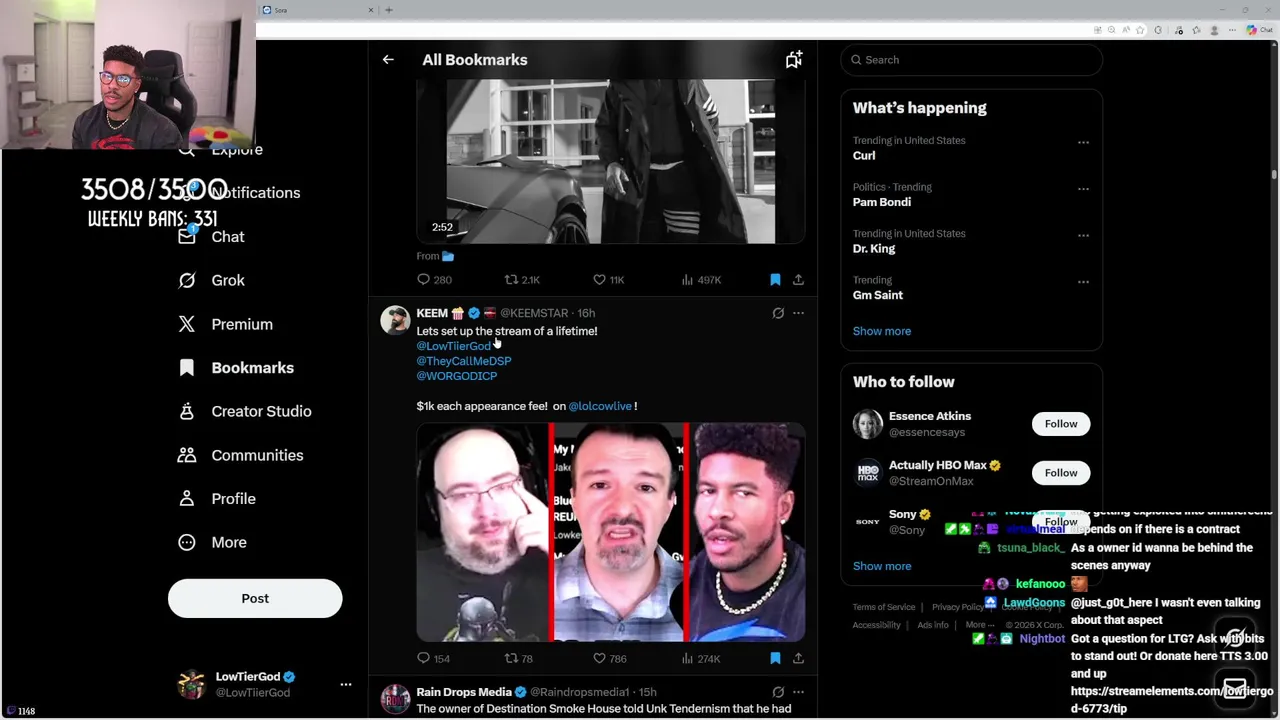
Task: Focus the Search field
Action: coord(971,60)
